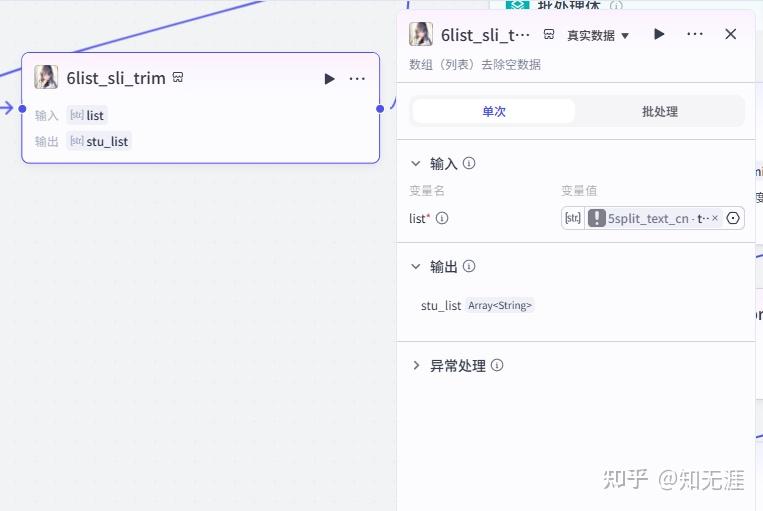Image resolution: width=763 pixels, height=511 pixels.
Task: Click the warning icon in the variable reference
Action: 597,218
